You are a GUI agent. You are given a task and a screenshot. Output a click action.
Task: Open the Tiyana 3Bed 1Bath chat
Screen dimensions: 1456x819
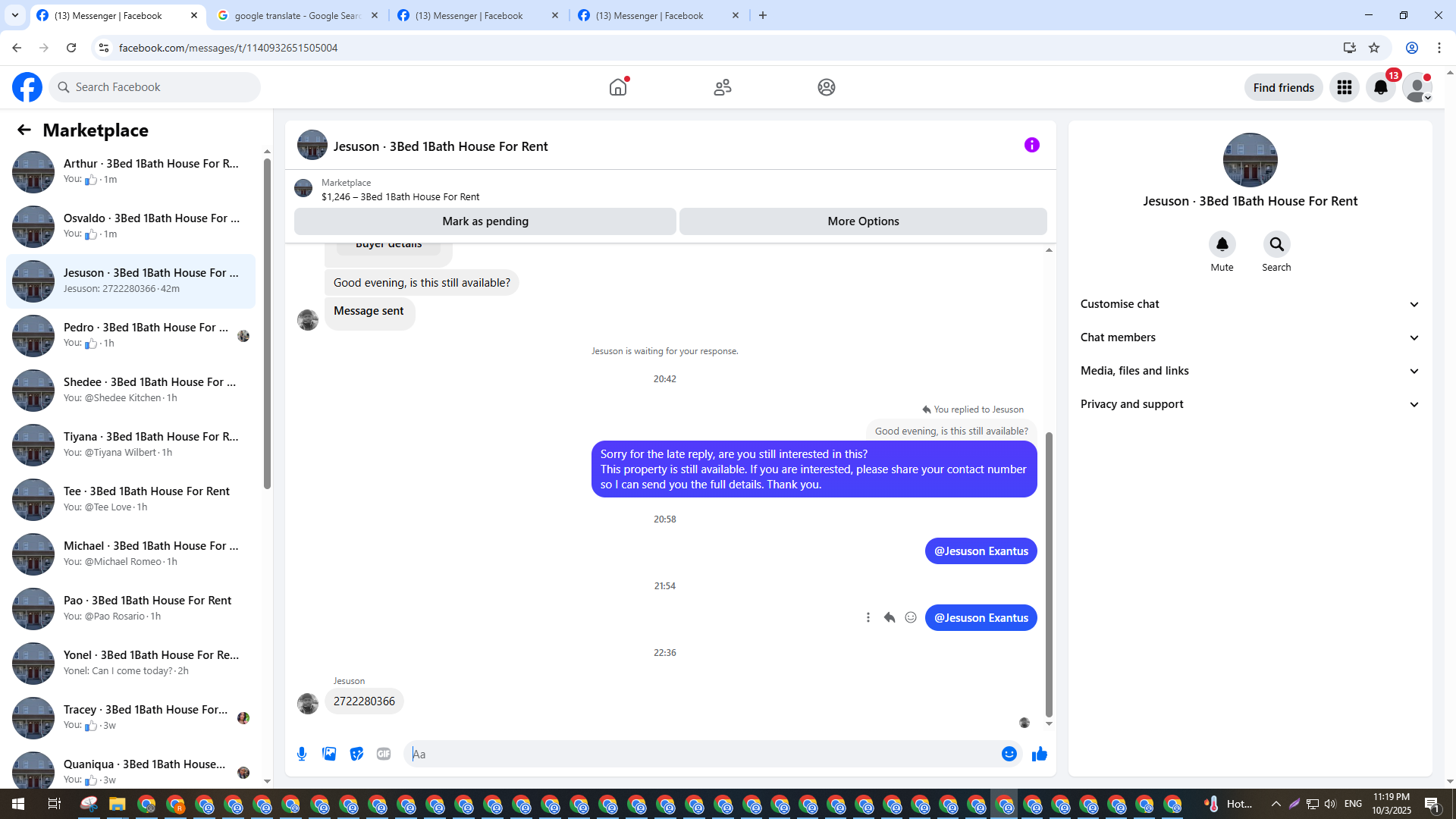pos(130,445)
